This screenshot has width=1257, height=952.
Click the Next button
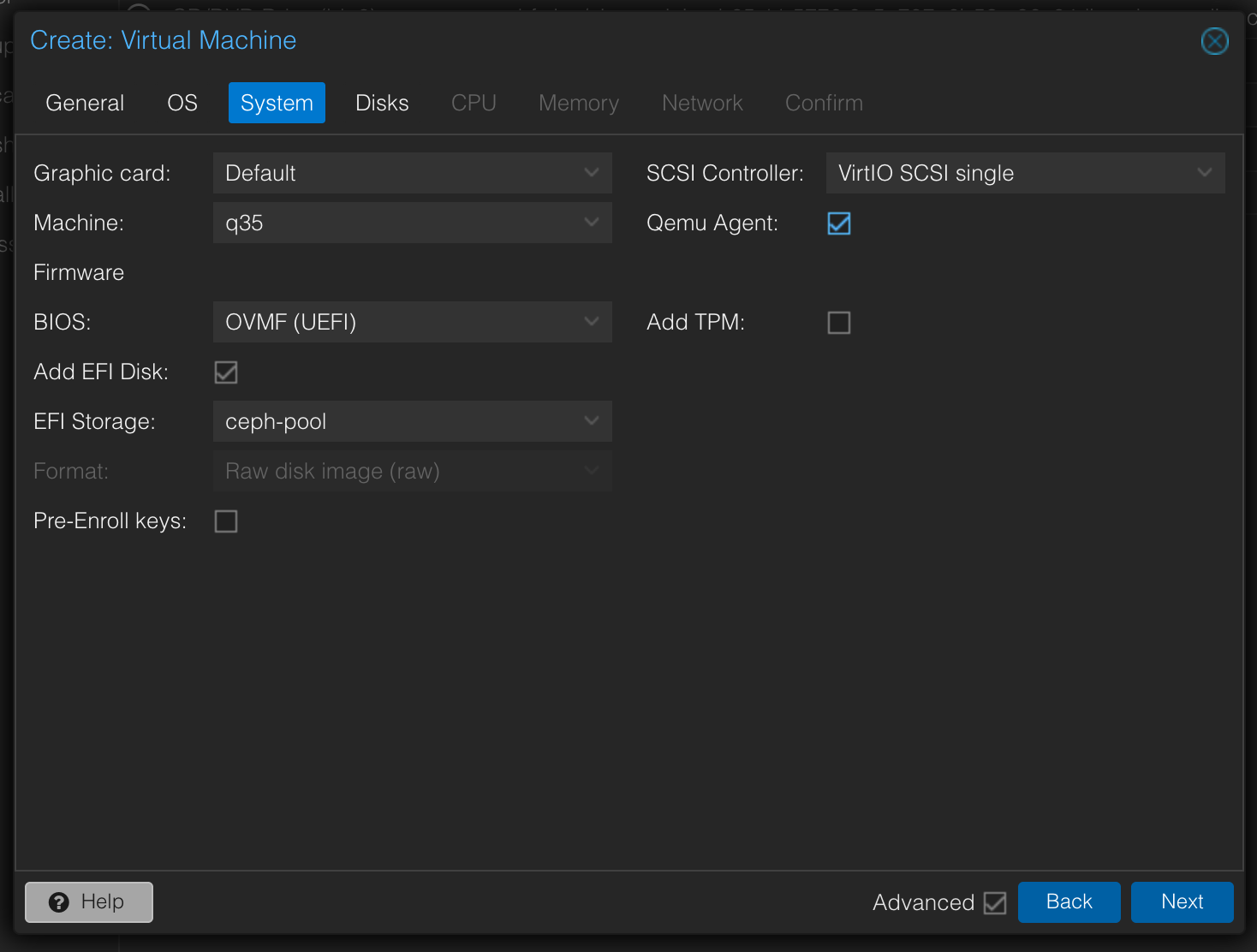click(1182, 901)
